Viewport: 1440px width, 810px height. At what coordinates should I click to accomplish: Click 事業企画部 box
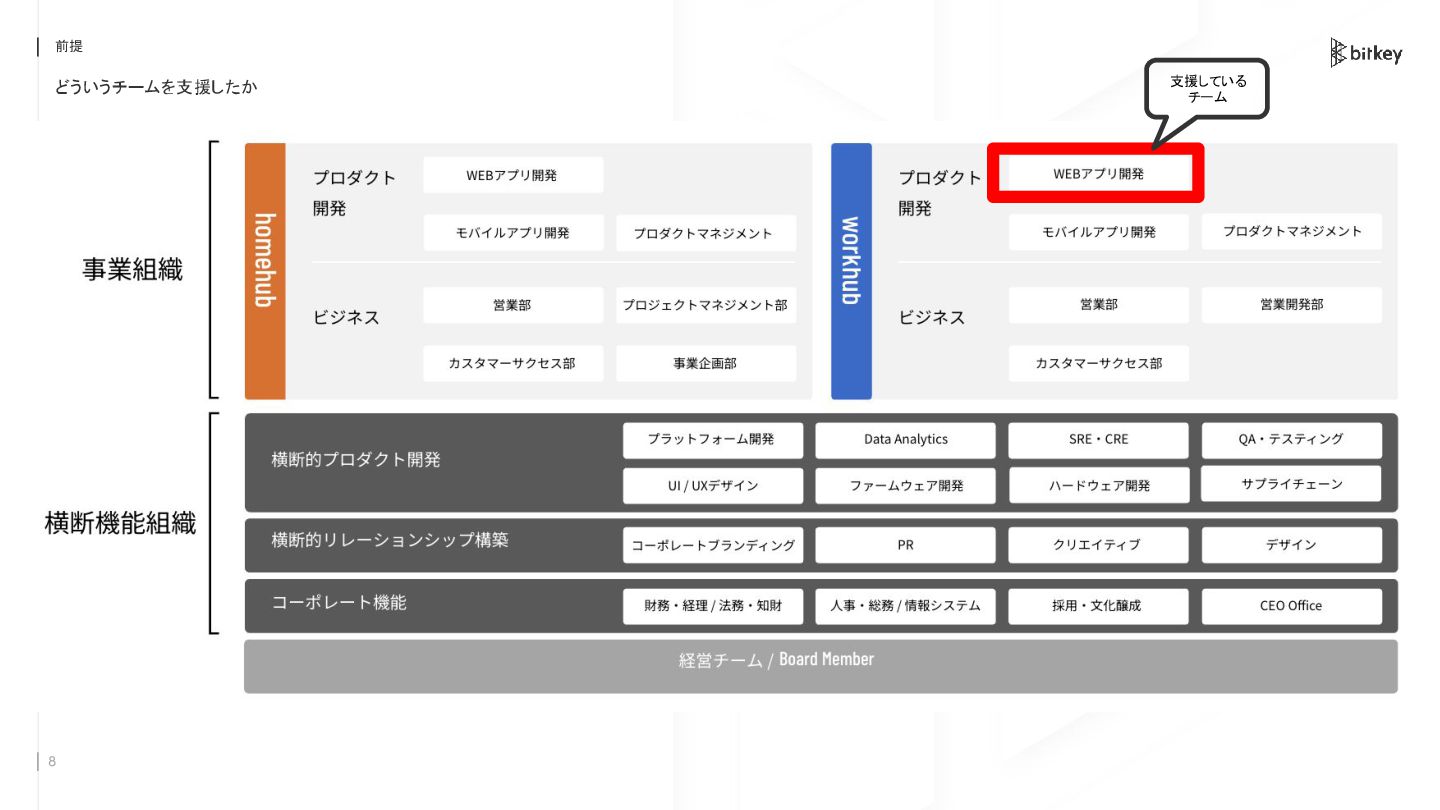[x=706, y=363]
